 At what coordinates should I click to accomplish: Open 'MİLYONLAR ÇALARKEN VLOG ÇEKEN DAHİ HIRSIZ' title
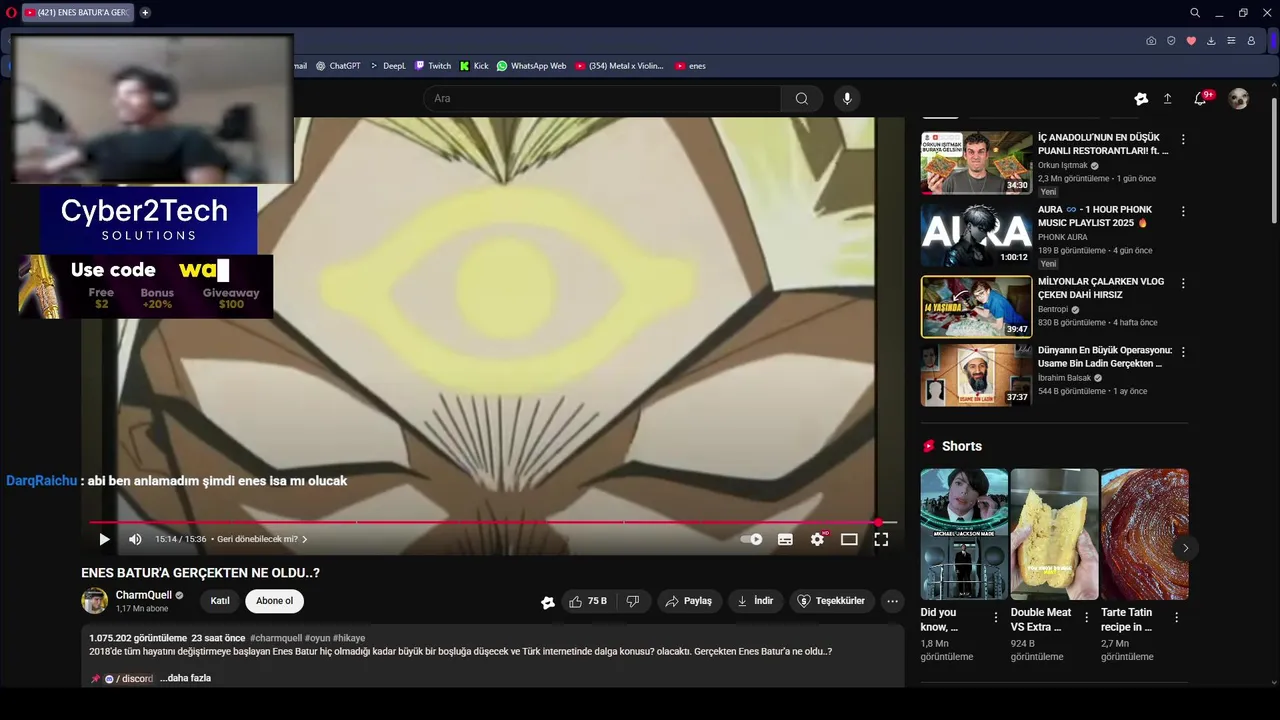click(x=1100, y=288)
